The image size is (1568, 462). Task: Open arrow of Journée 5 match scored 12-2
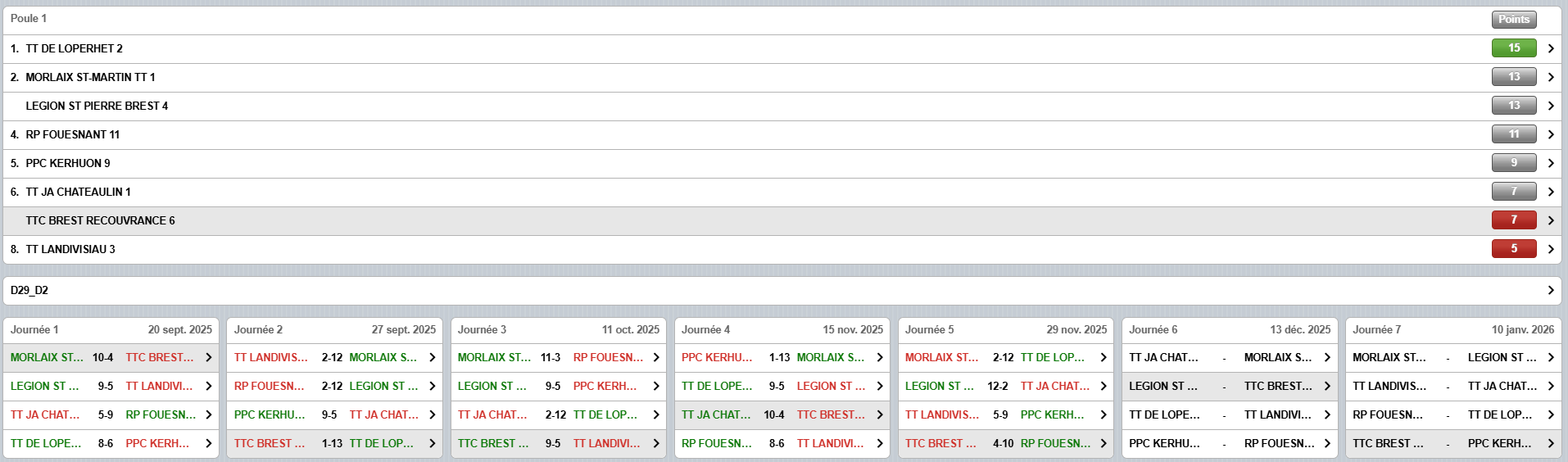click(x=1103, y=386)
